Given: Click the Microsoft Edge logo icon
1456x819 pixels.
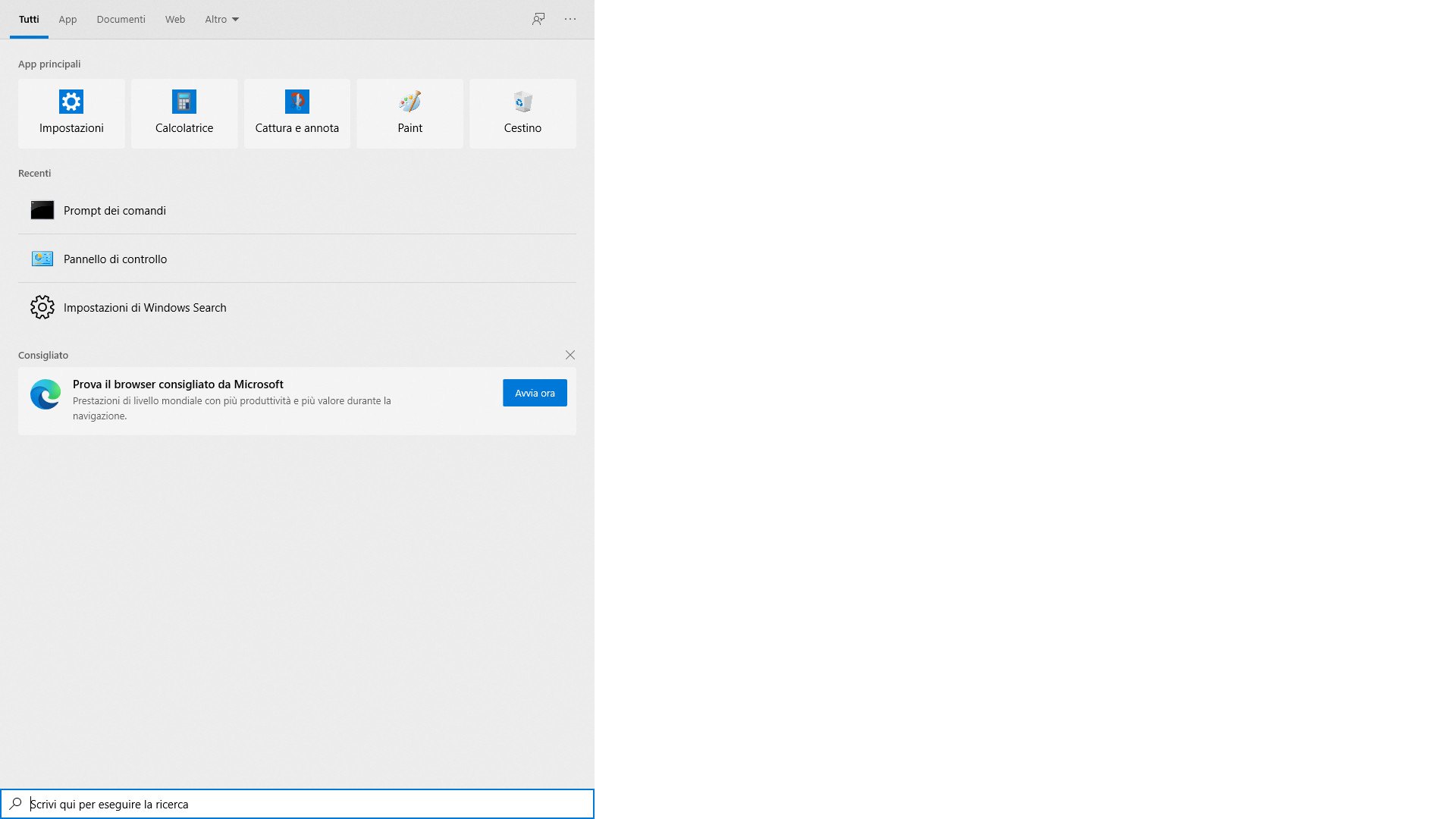Looking at the screenshot, I should tap(45, 394).
